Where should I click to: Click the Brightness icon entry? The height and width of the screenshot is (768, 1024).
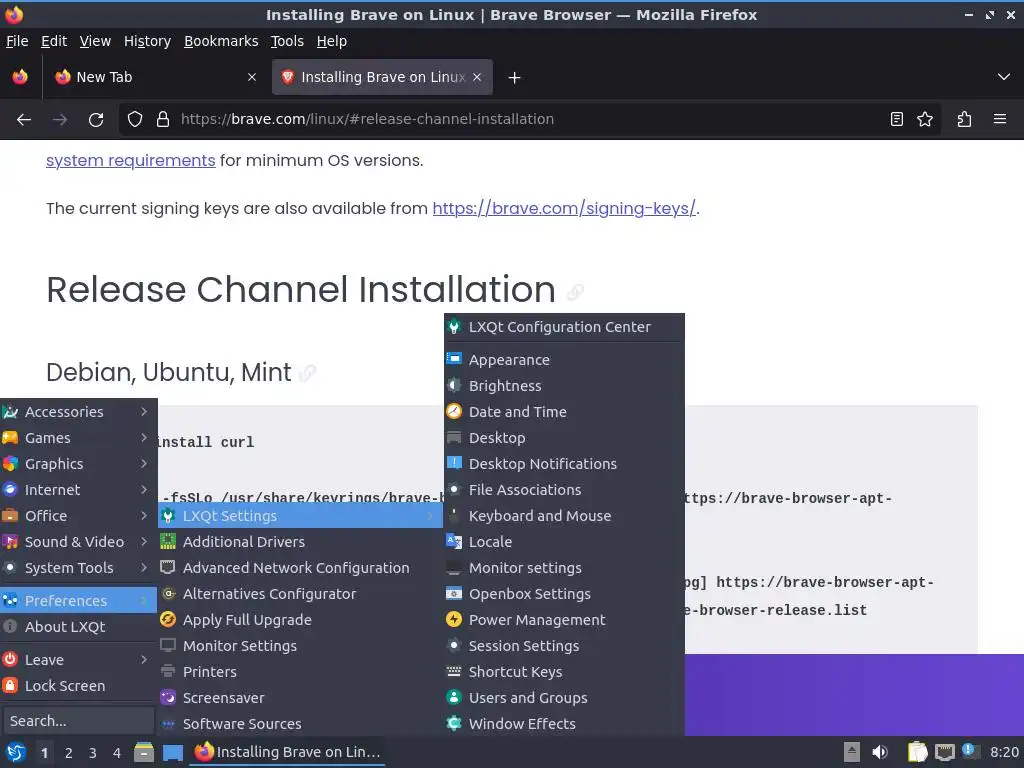click(x=454, y=385)
